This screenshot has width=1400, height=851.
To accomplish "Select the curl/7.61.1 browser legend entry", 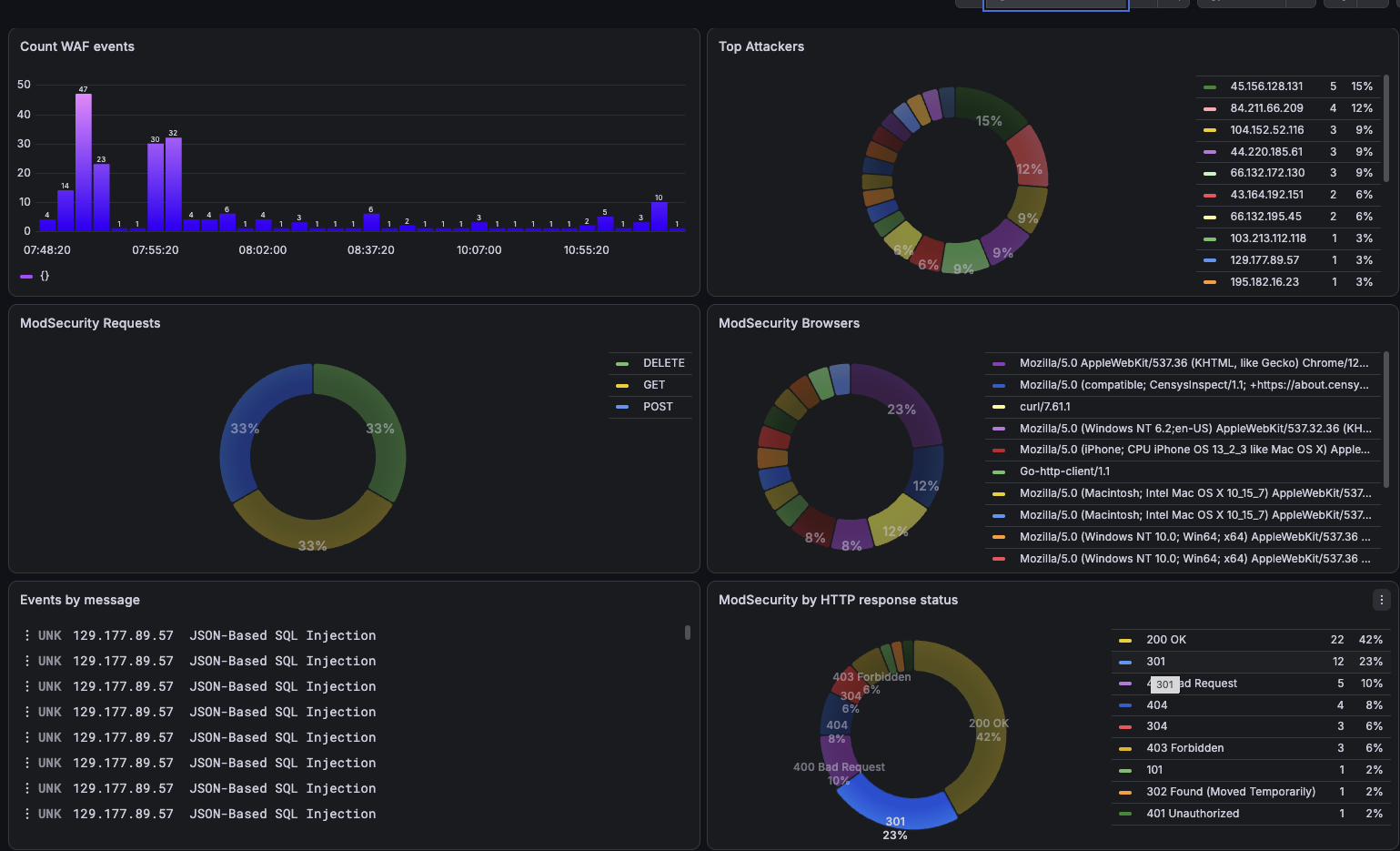I will pyautogui.click(x=1044, y=407).
